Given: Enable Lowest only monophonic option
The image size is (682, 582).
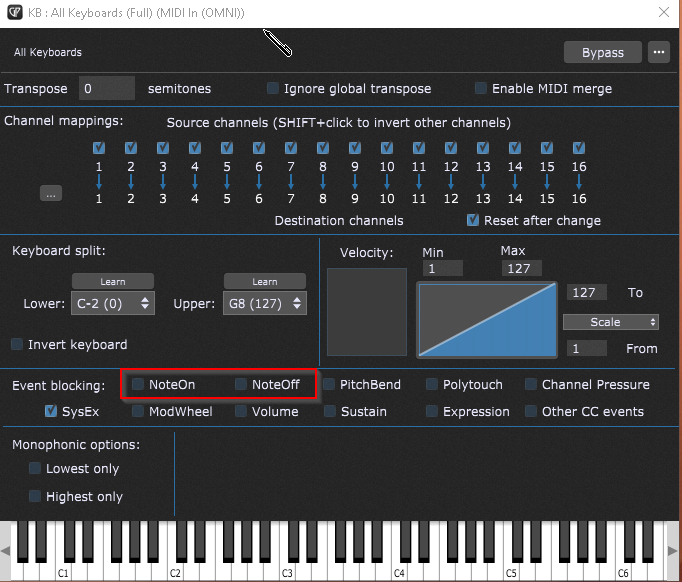Looking at the screenshot, I should 36,469.
